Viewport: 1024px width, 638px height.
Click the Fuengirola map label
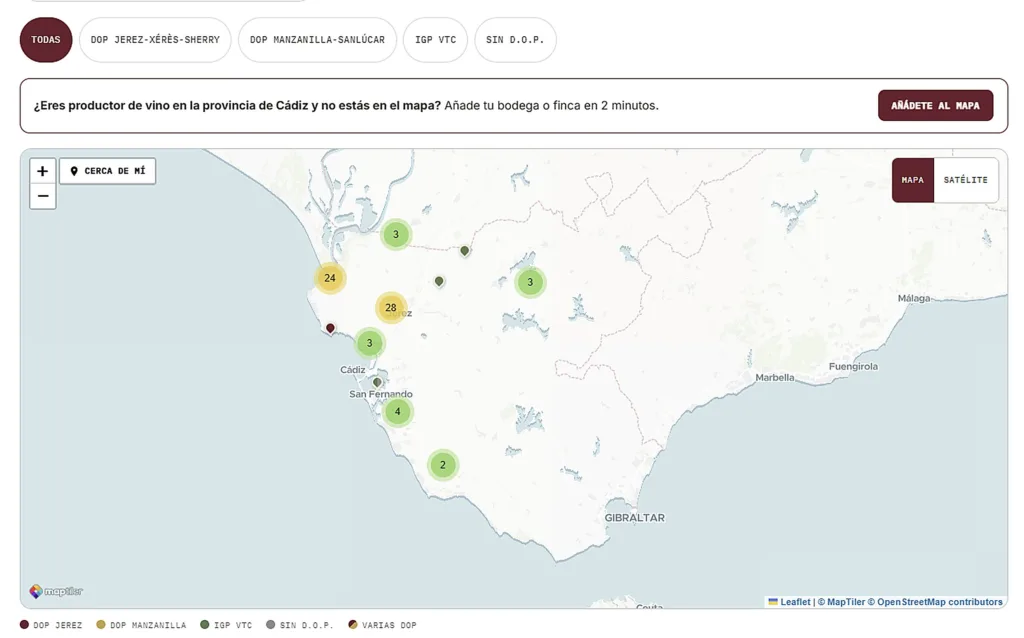[x=853, y=366]
